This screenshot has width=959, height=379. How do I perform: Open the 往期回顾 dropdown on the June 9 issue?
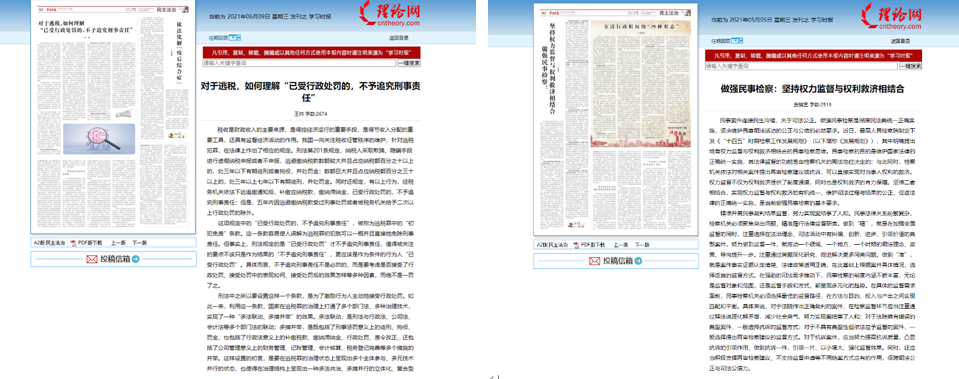pyautogui.click(x=235, y=37)
